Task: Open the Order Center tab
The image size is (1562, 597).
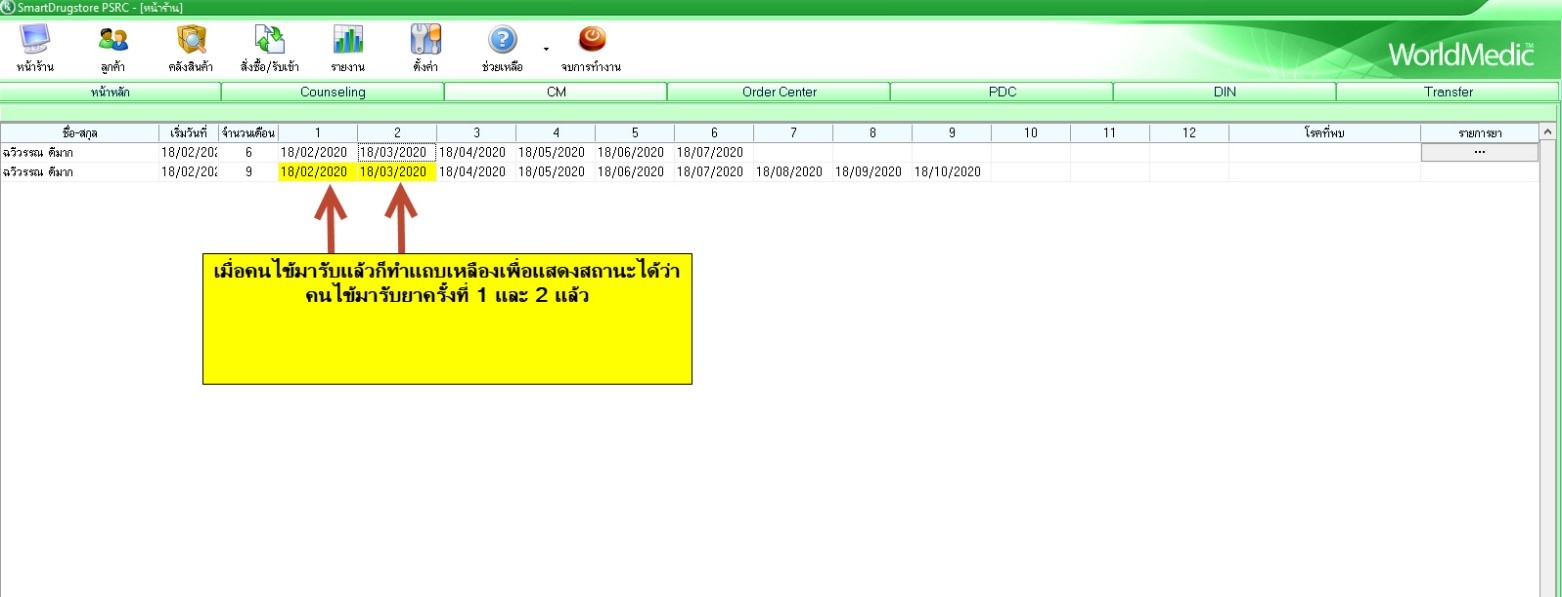Action: click(x=779, y=92)
